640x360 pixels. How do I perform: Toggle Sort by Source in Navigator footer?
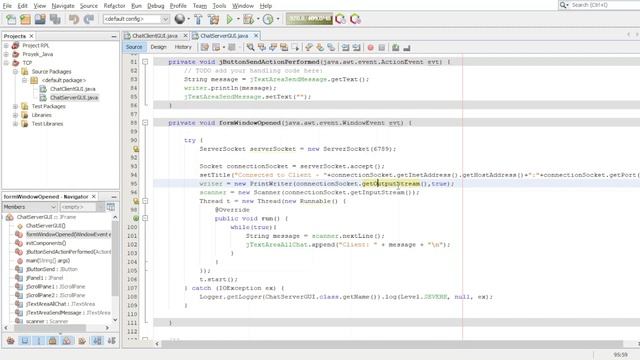[x=111, y=340]
